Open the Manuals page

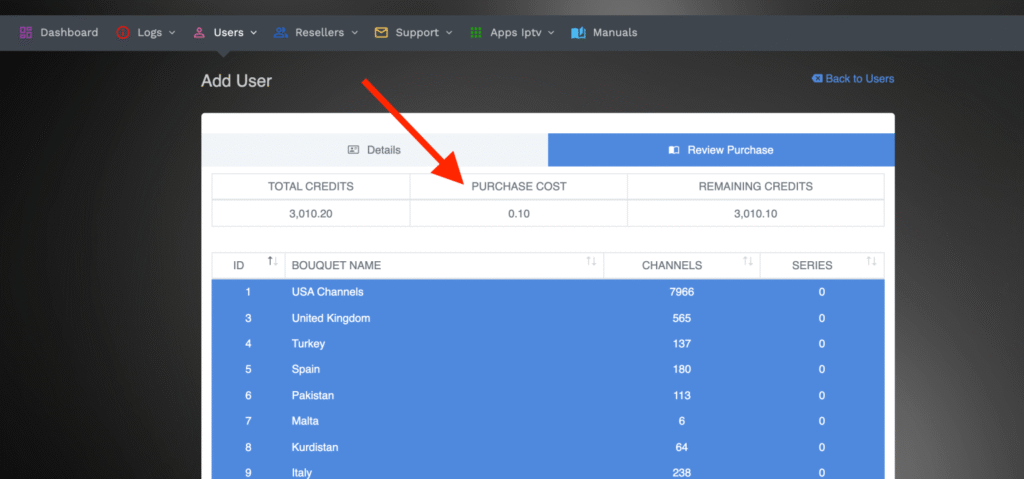click(x=604, y=33)
